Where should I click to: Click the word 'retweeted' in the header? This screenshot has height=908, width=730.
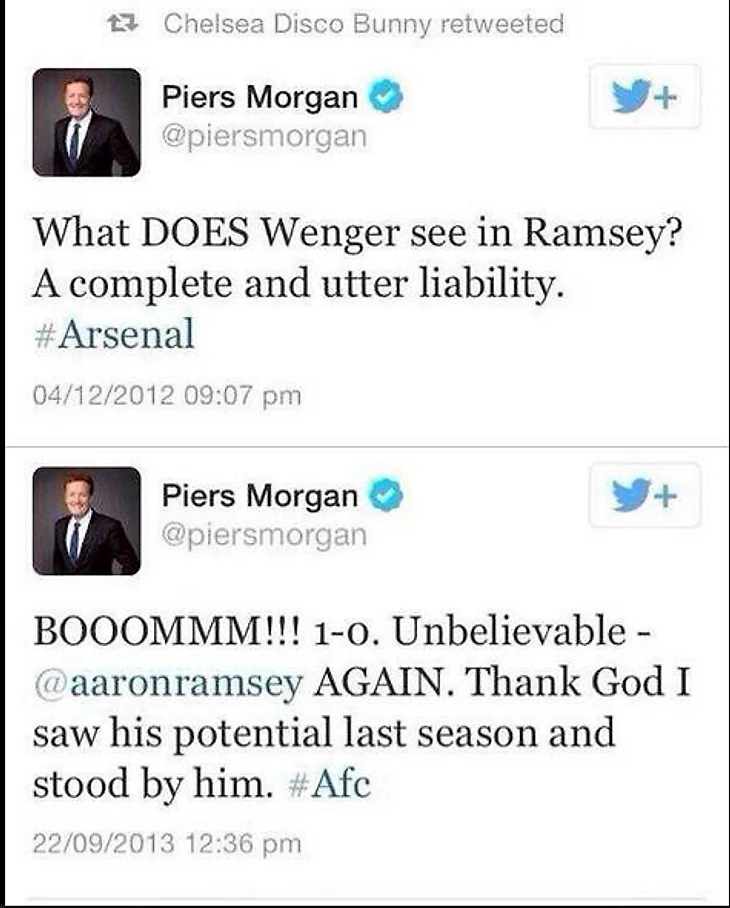coord(503,23)
